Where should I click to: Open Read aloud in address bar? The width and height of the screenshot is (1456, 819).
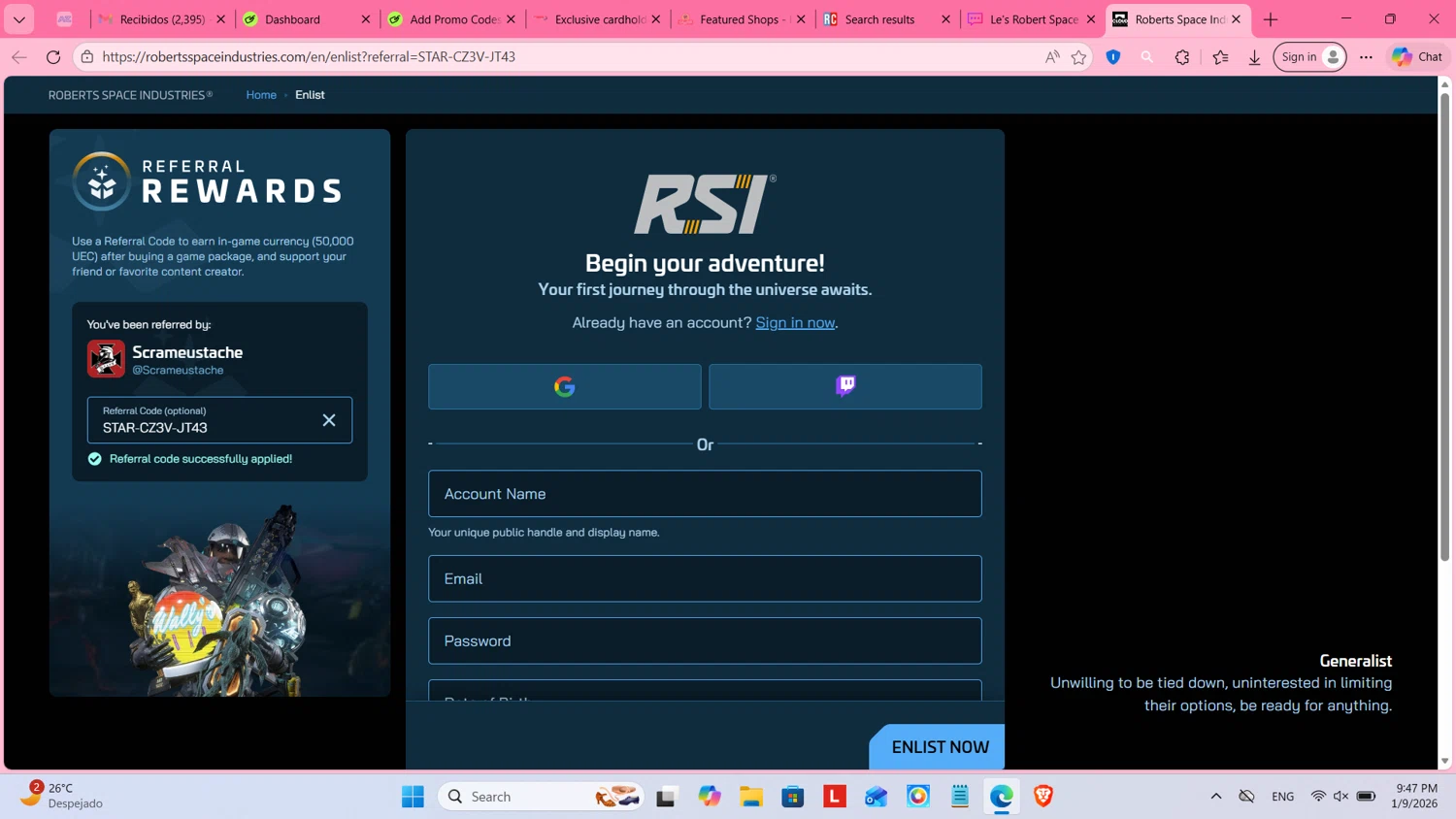[x=1052, y=57]
